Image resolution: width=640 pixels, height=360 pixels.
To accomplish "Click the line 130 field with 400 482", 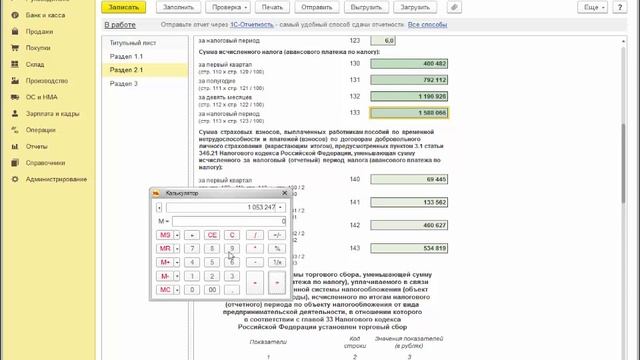I will 409,64.
